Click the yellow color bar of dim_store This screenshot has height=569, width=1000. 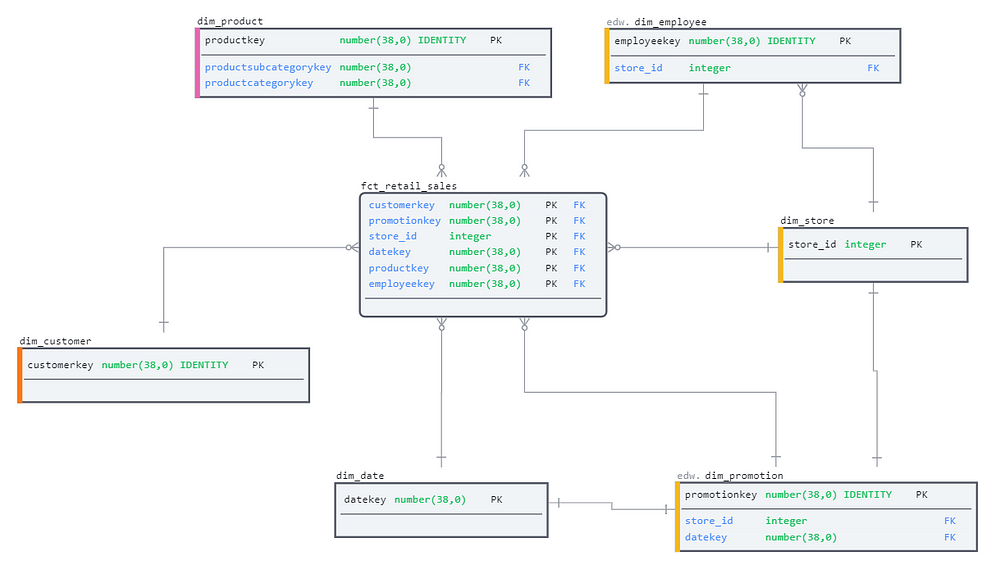(781, 255)
